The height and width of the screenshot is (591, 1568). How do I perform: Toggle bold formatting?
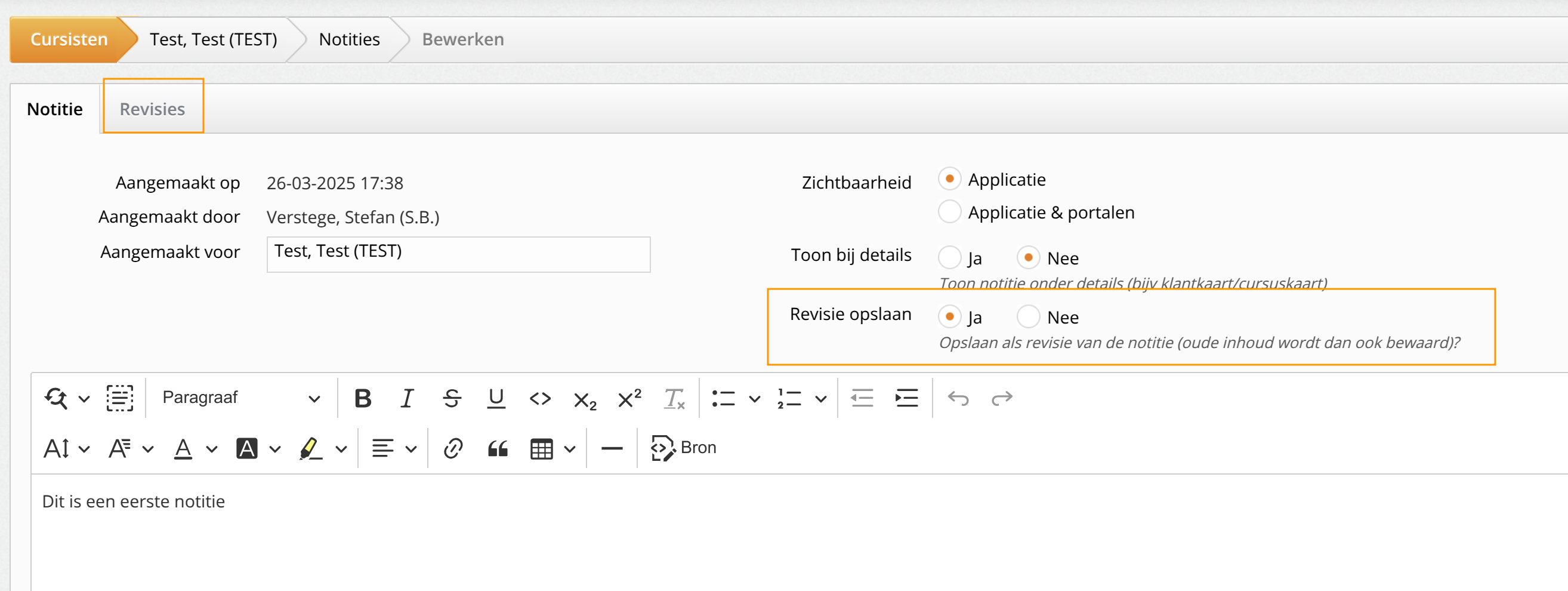tap(363, 398)
